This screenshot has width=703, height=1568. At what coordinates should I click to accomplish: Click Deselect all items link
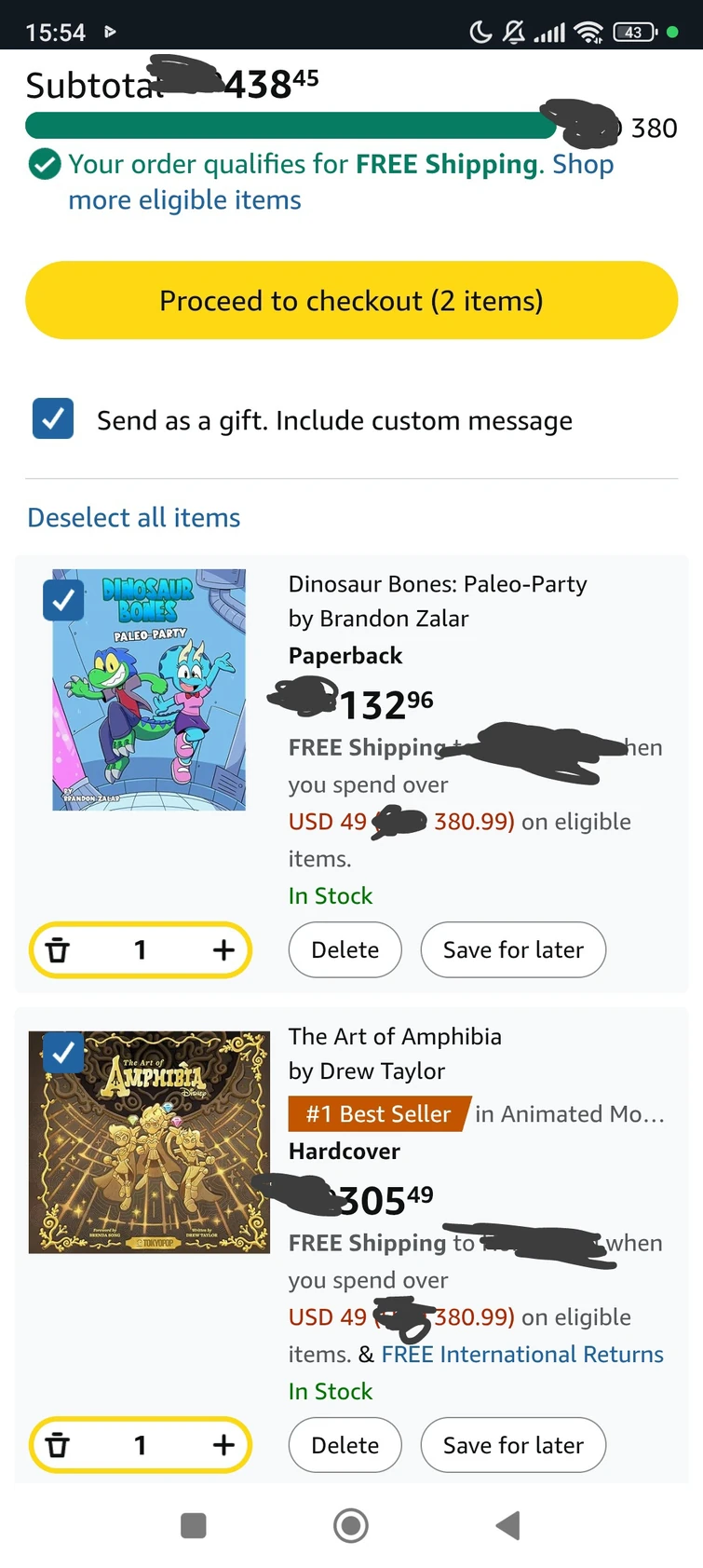(134, 517)
